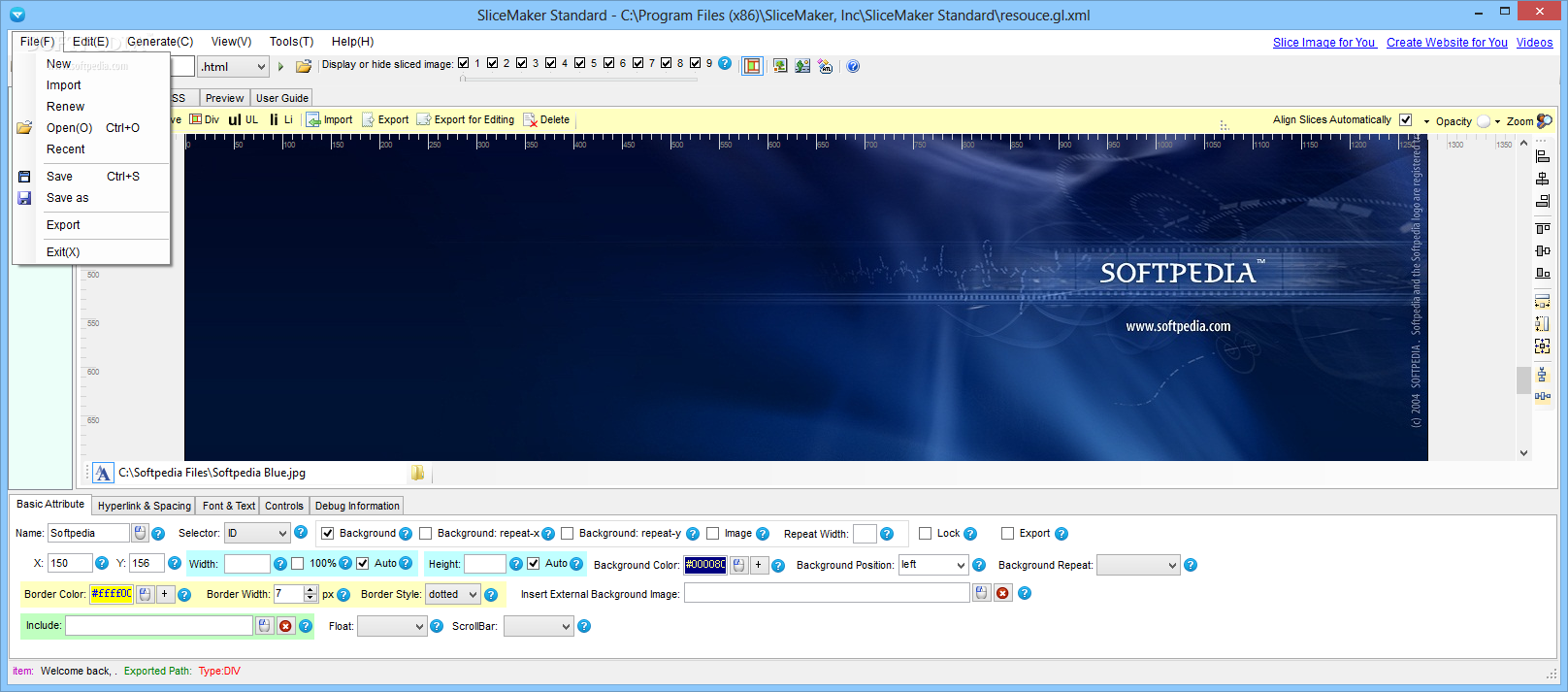Choose Exit(X) from the File menu

point(63,251)
